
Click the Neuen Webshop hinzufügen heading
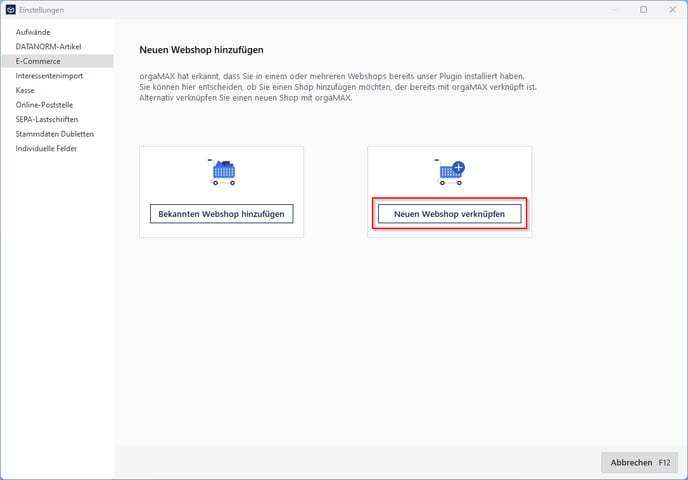coord(201,49)
